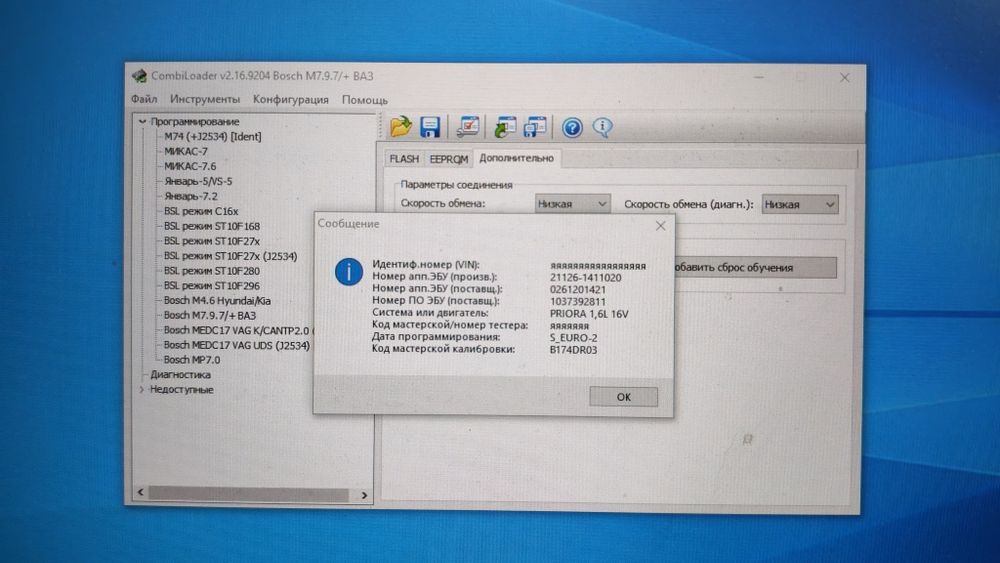
Task: Select BSL режим ST10F168 tree item
Action: (212, 226)
